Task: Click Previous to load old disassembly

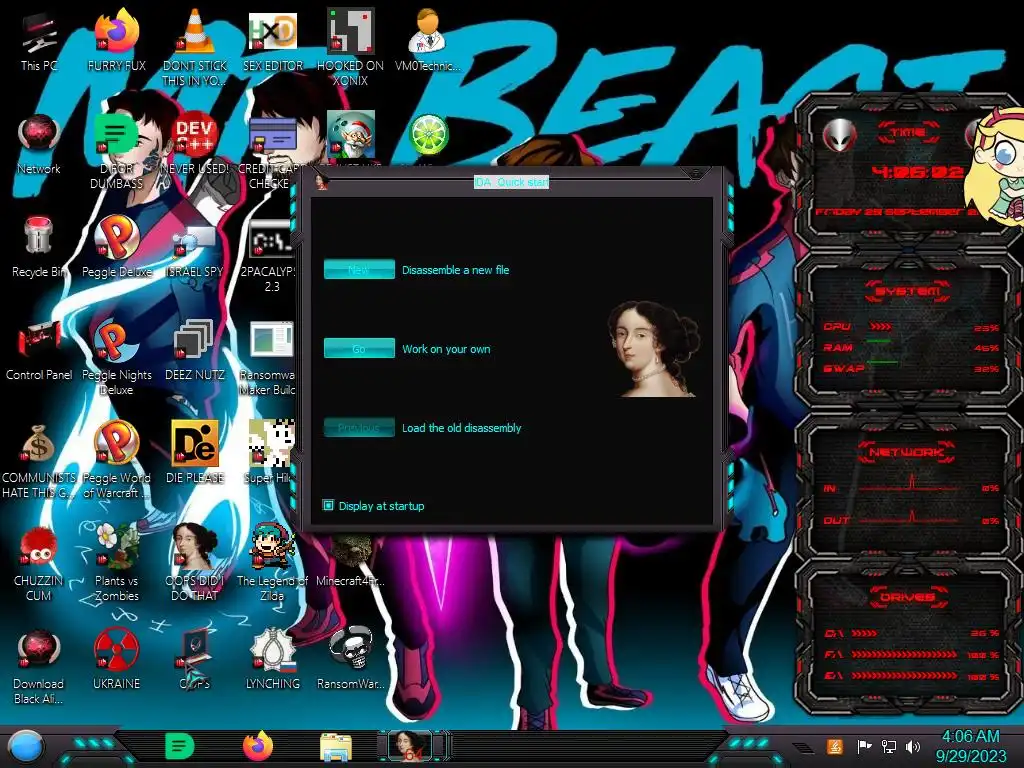Action: tap(359, 428)
